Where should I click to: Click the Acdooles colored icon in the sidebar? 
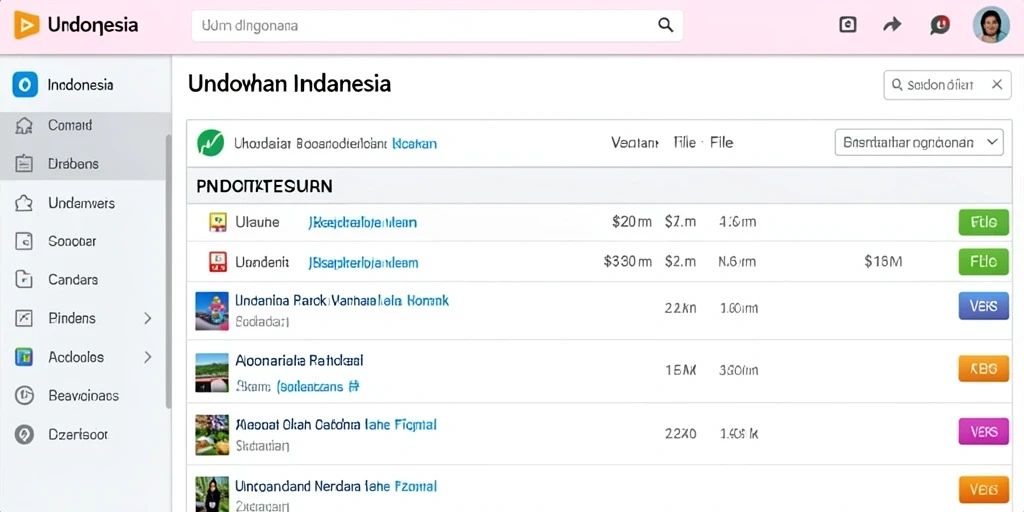pyautogui.click(x=24, y=357)
